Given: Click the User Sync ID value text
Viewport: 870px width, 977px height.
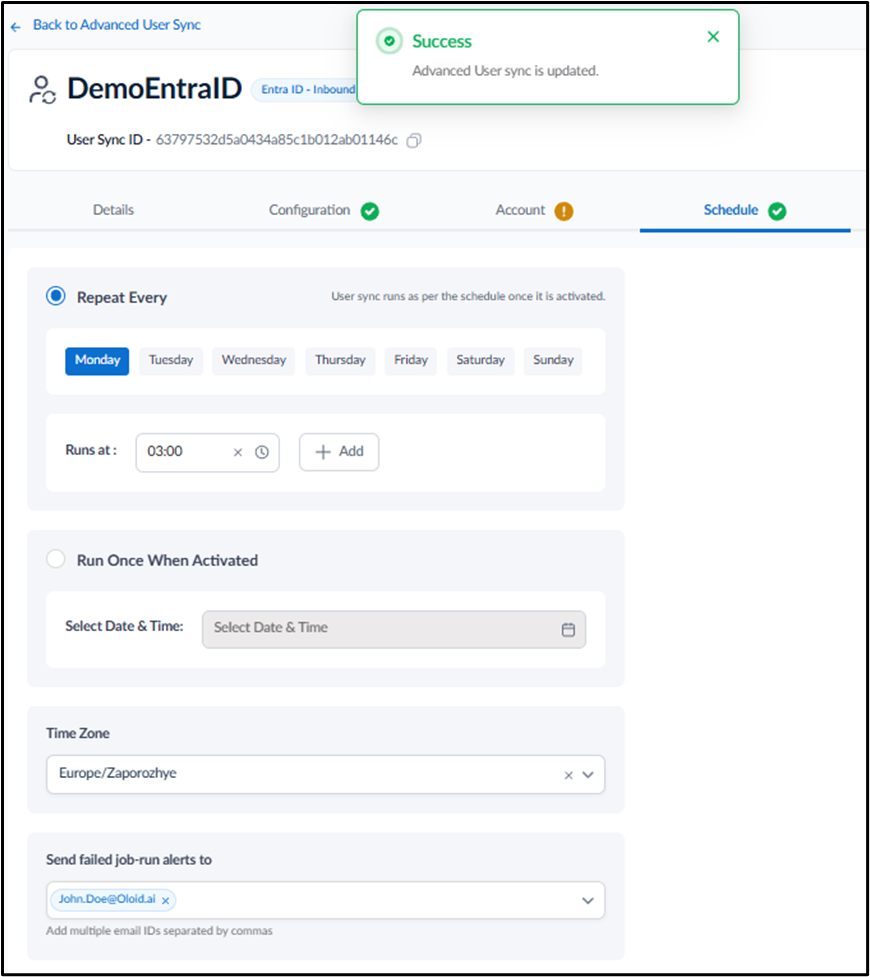Looking at the screenshot, I should (276, 140).
